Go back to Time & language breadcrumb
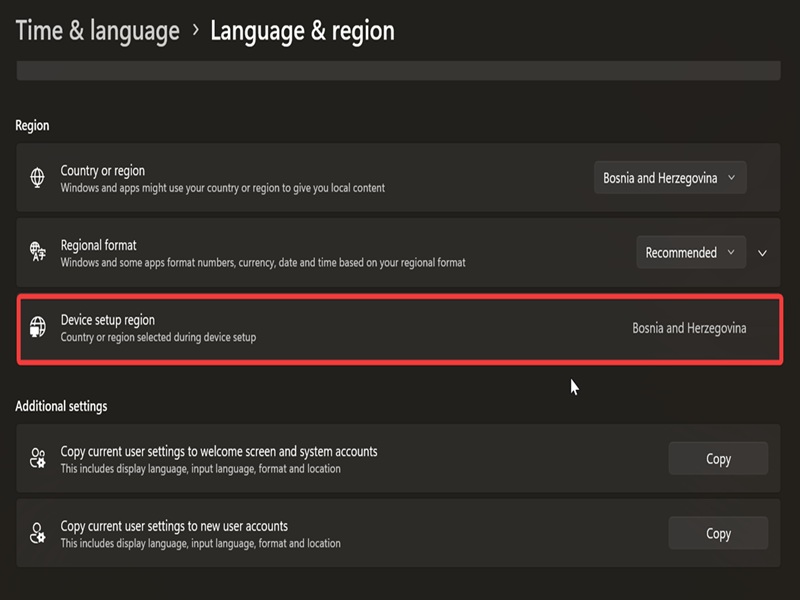800x600 pixels. [97, 31]
